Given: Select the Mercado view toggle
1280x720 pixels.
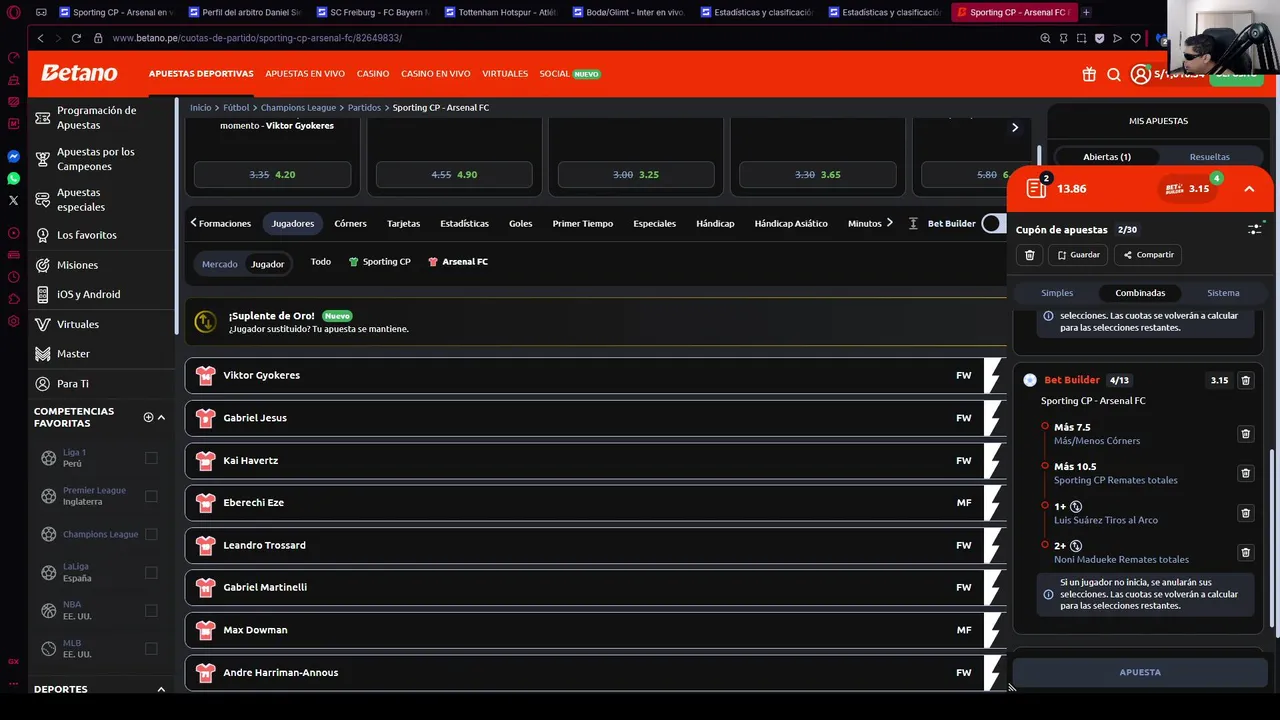Looking at the screenshot, I should coord(220,264).
